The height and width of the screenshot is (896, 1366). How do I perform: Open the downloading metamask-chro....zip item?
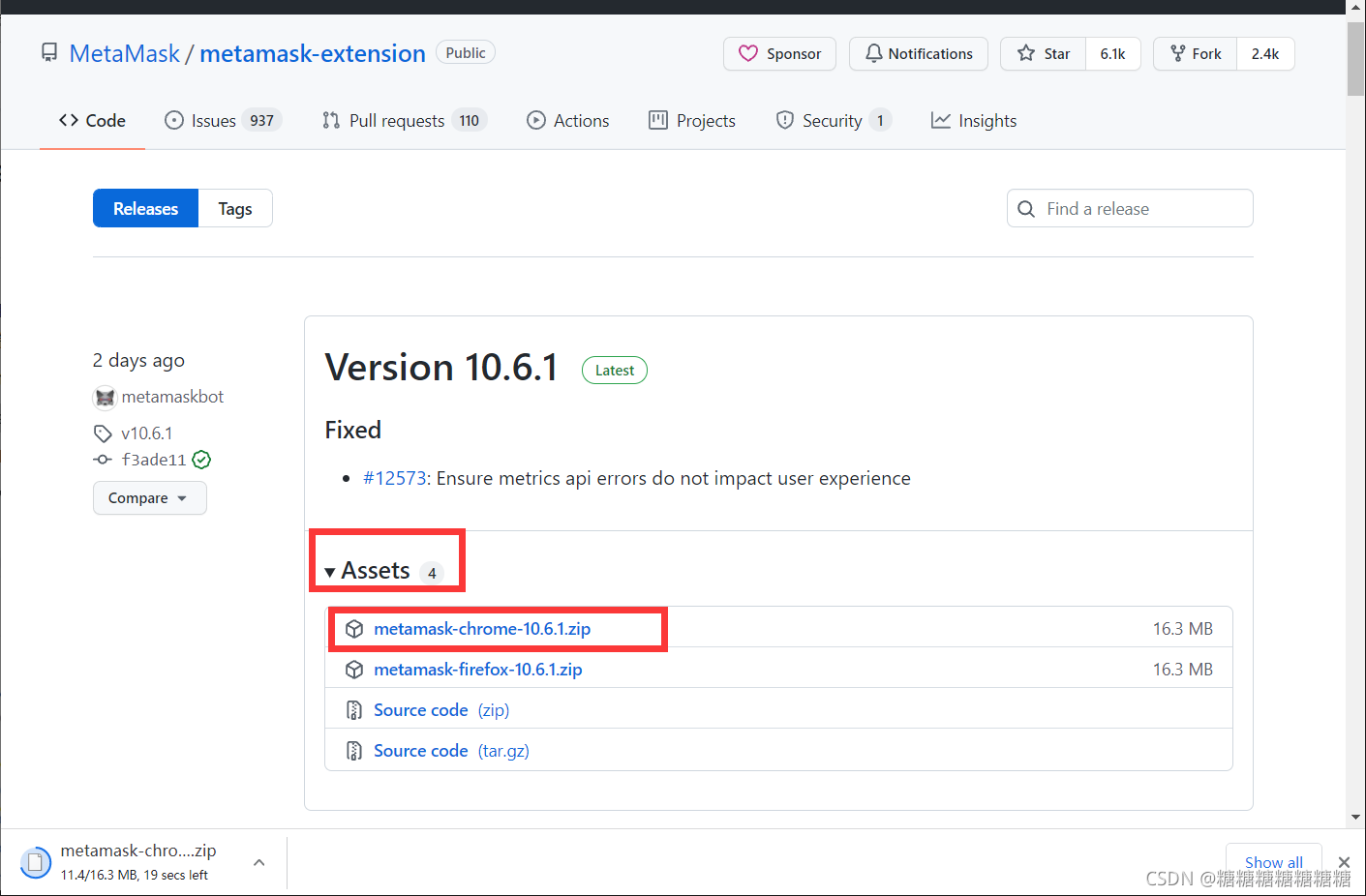(138, 861)
